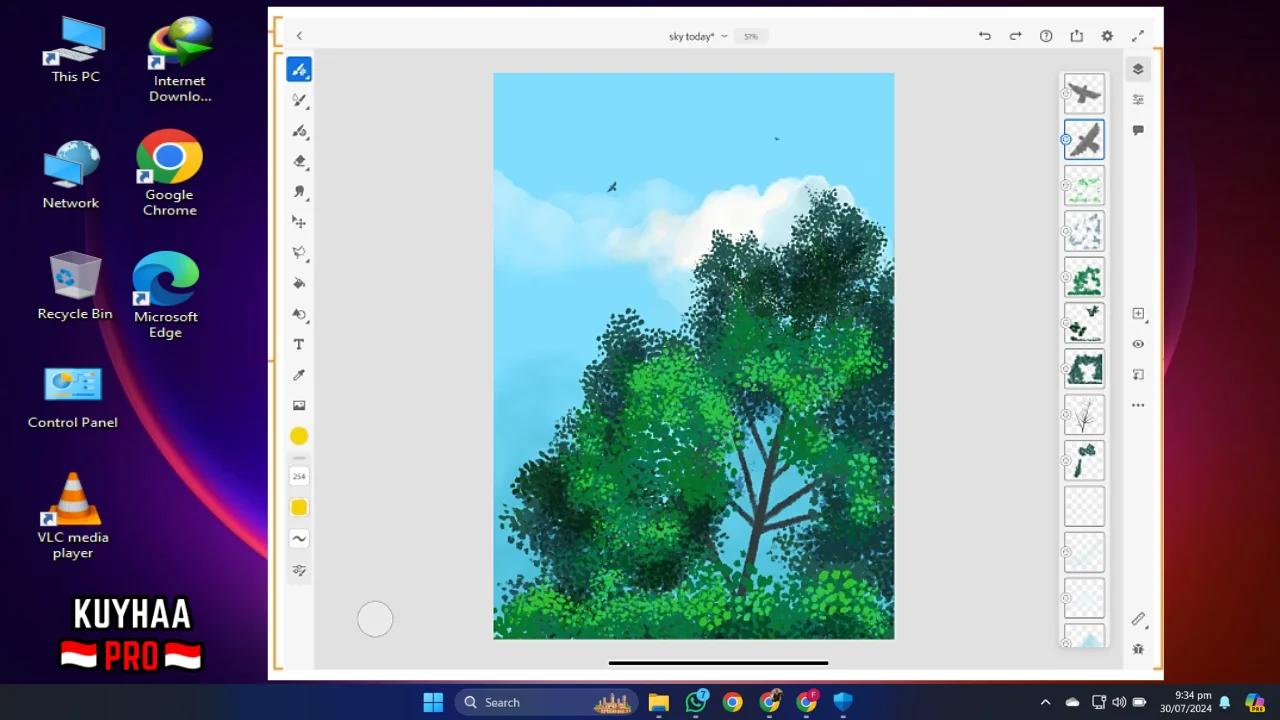The height and width of the screenshot is (720, 1280).
Task: Open Control Panel desktop icon
Action: (73, 398)
